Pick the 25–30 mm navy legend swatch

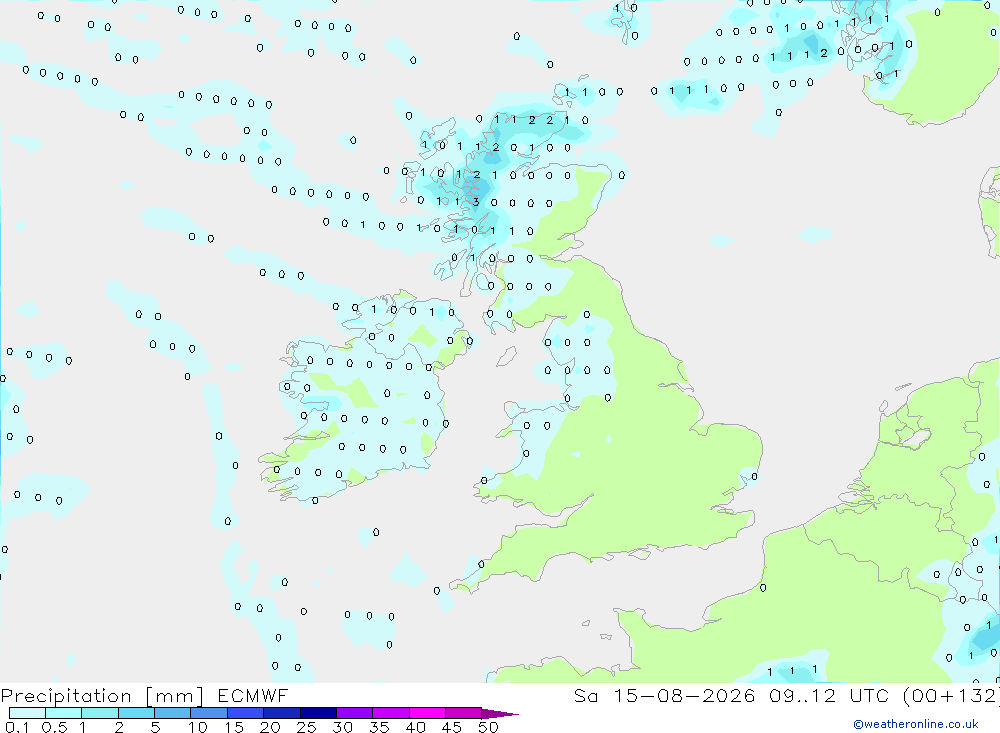coord(318,713)
